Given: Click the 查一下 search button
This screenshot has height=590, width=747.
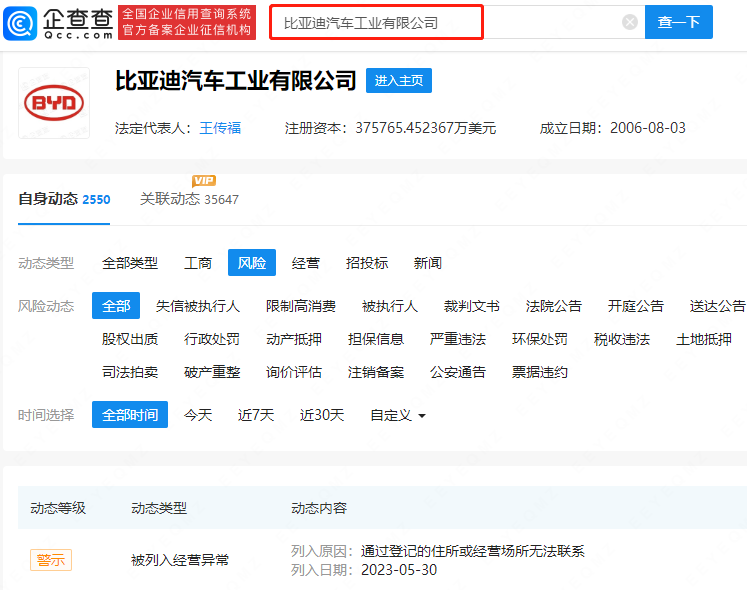Looking at the screenshot, I should (x=678, y=22).
